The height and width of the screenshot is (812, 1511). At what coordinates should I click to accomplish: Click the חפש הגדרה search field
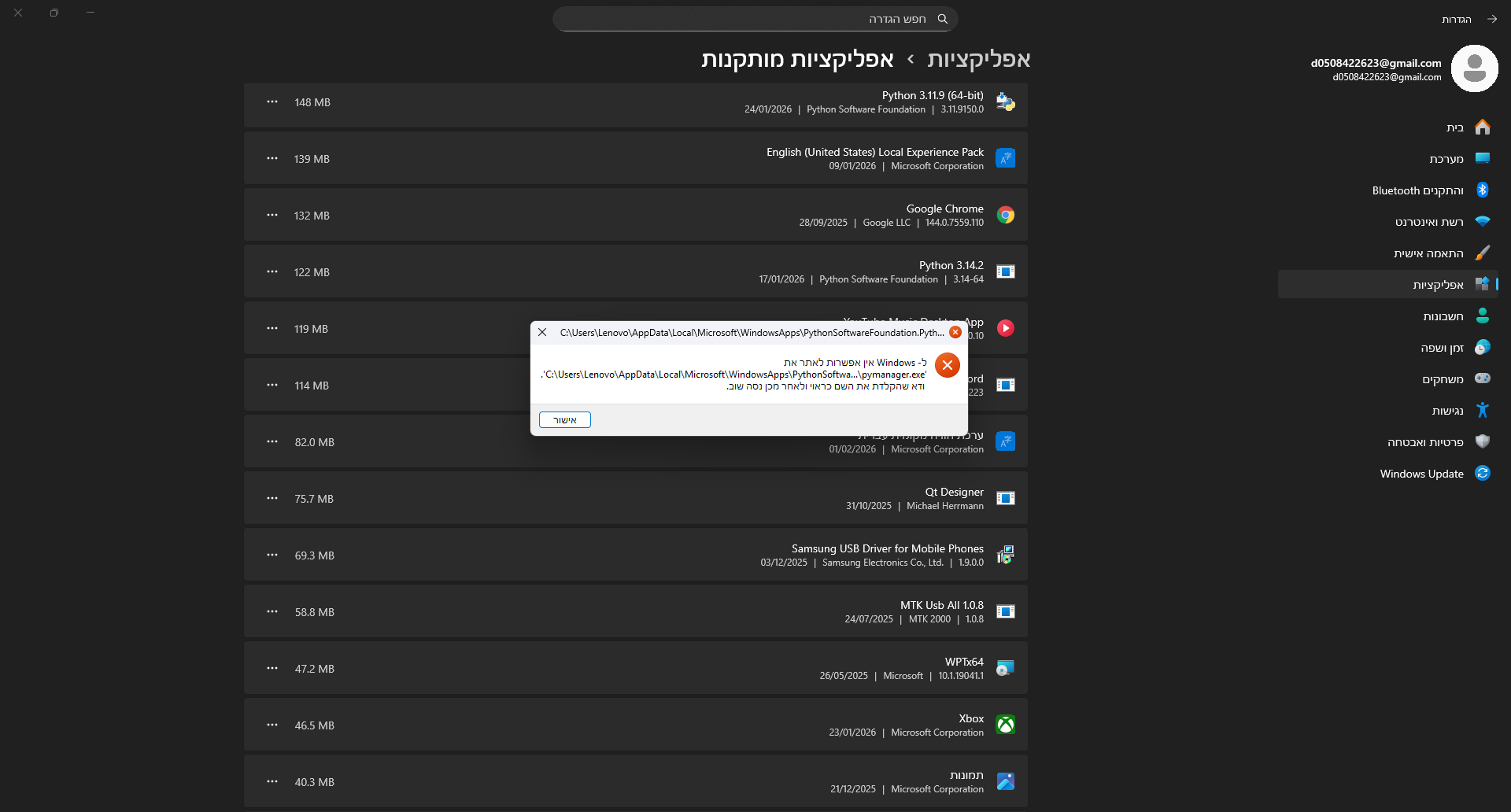pos(748,19)
